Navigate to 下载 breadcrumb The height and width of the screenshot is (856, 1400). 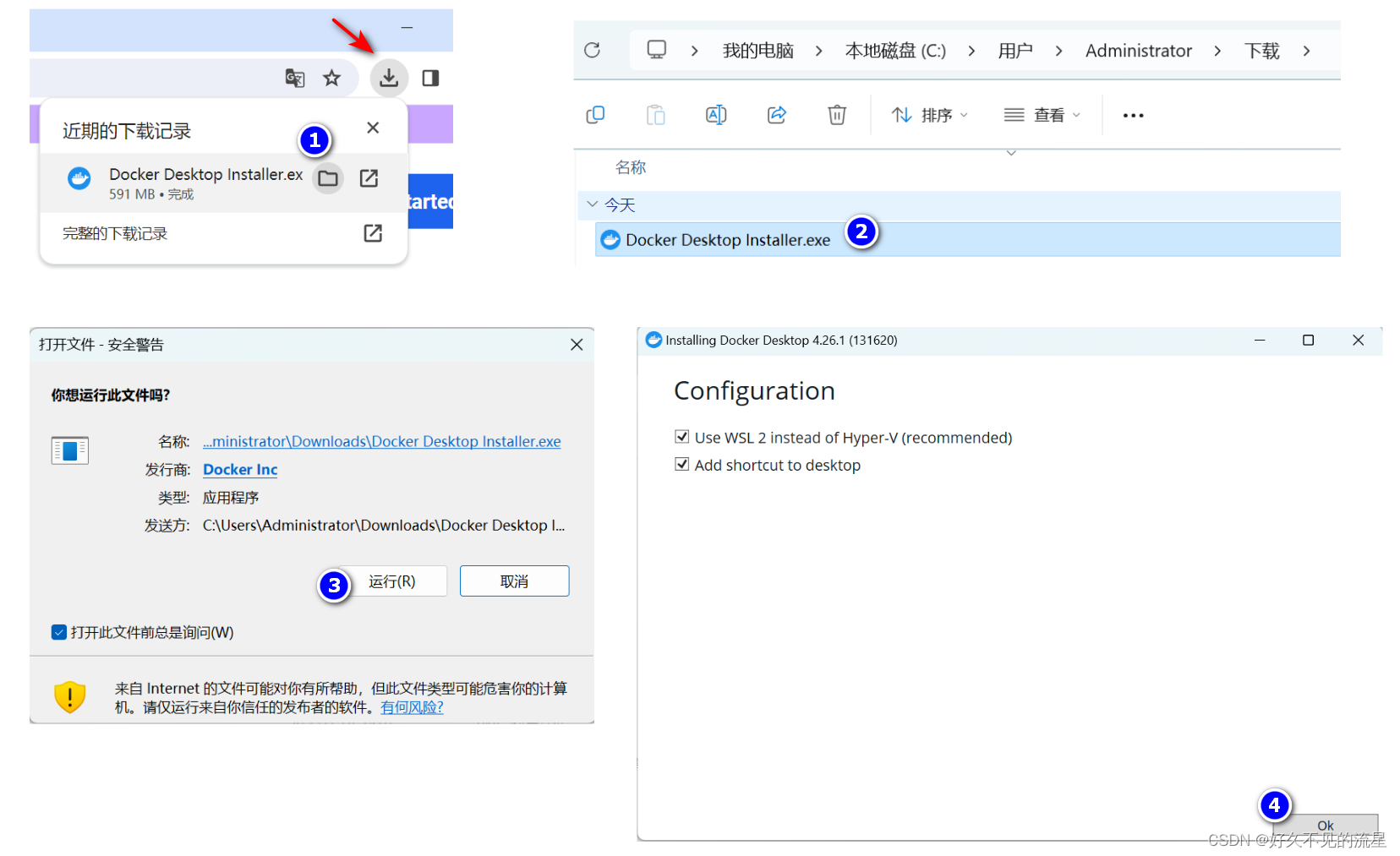1262,51
